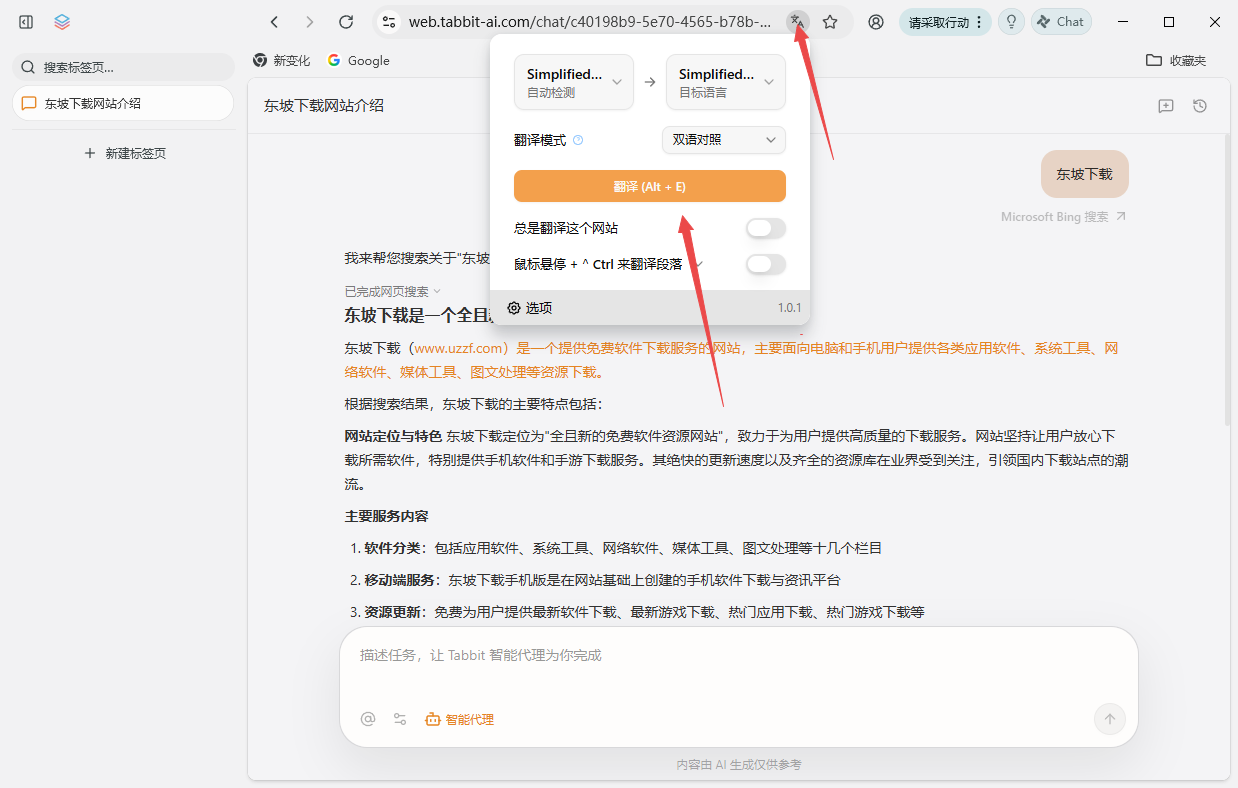1238x788 pixels.
Task: Enable 总是翻译这个网站 toggle
Action: point(765,229)
